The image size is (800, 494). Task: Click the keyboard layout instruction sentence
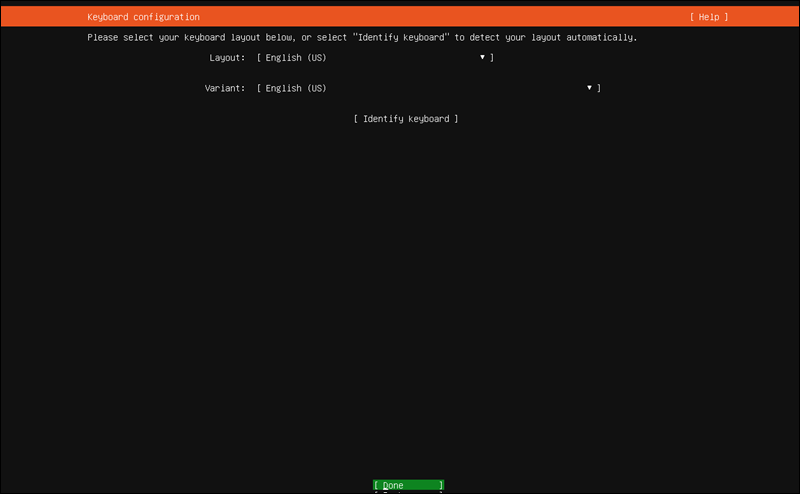[x=362, y=37]
